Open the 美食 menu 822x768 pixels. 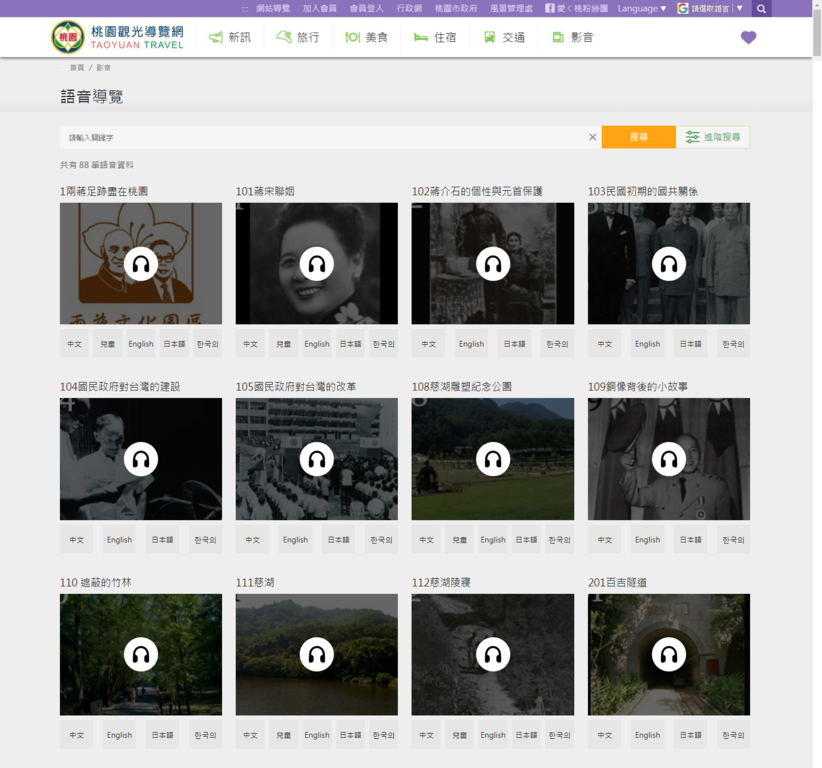point(366,38)
